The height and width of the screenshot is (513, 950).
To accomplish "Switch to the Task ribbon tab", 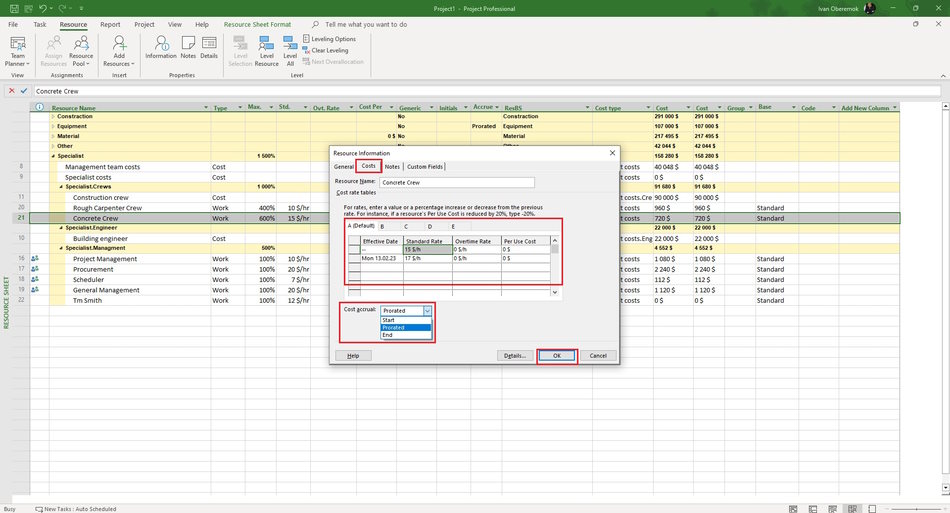I will pos(39,24).
